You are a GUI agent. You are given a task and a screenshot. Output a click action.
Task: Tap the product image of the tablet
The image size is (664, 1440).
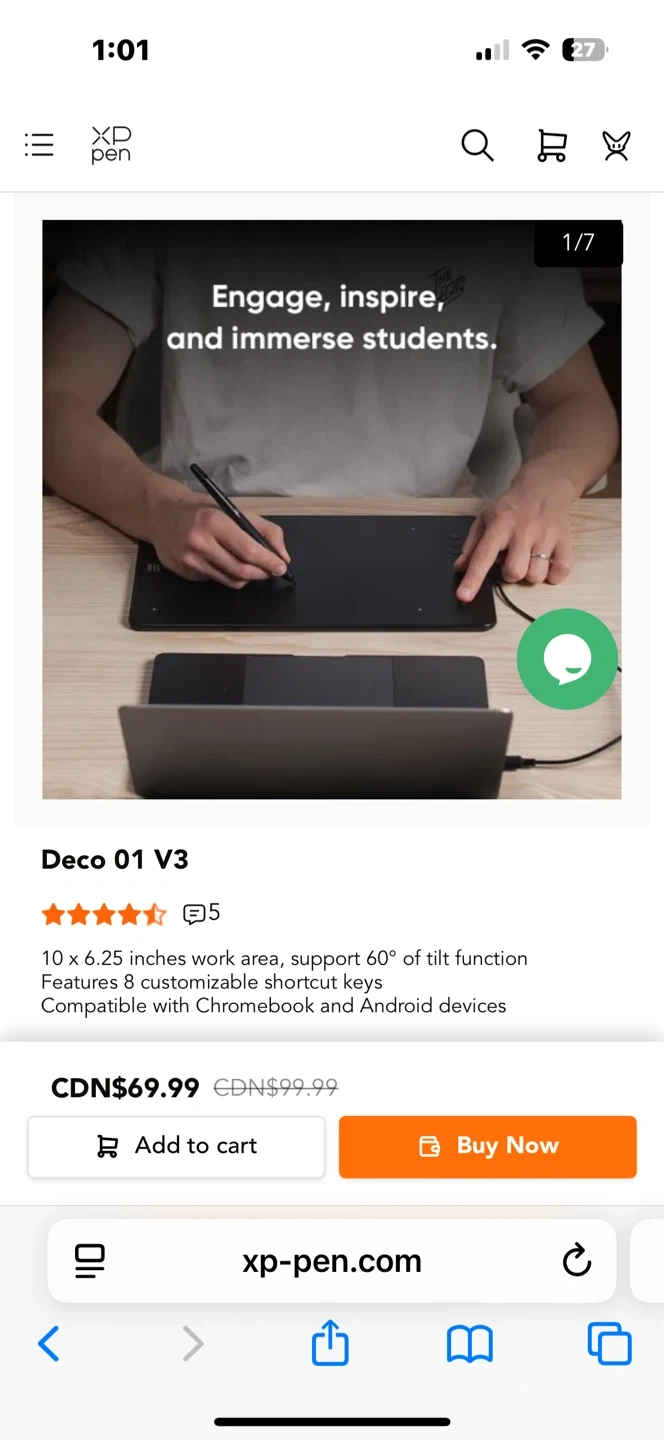[x=332, y=509]
